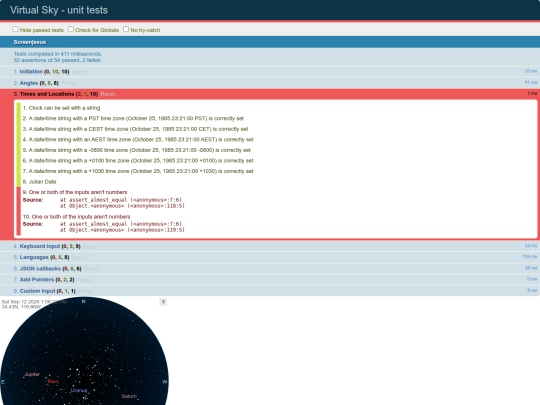Select the -0800 time zone assertion row

[x=276, y=150]
